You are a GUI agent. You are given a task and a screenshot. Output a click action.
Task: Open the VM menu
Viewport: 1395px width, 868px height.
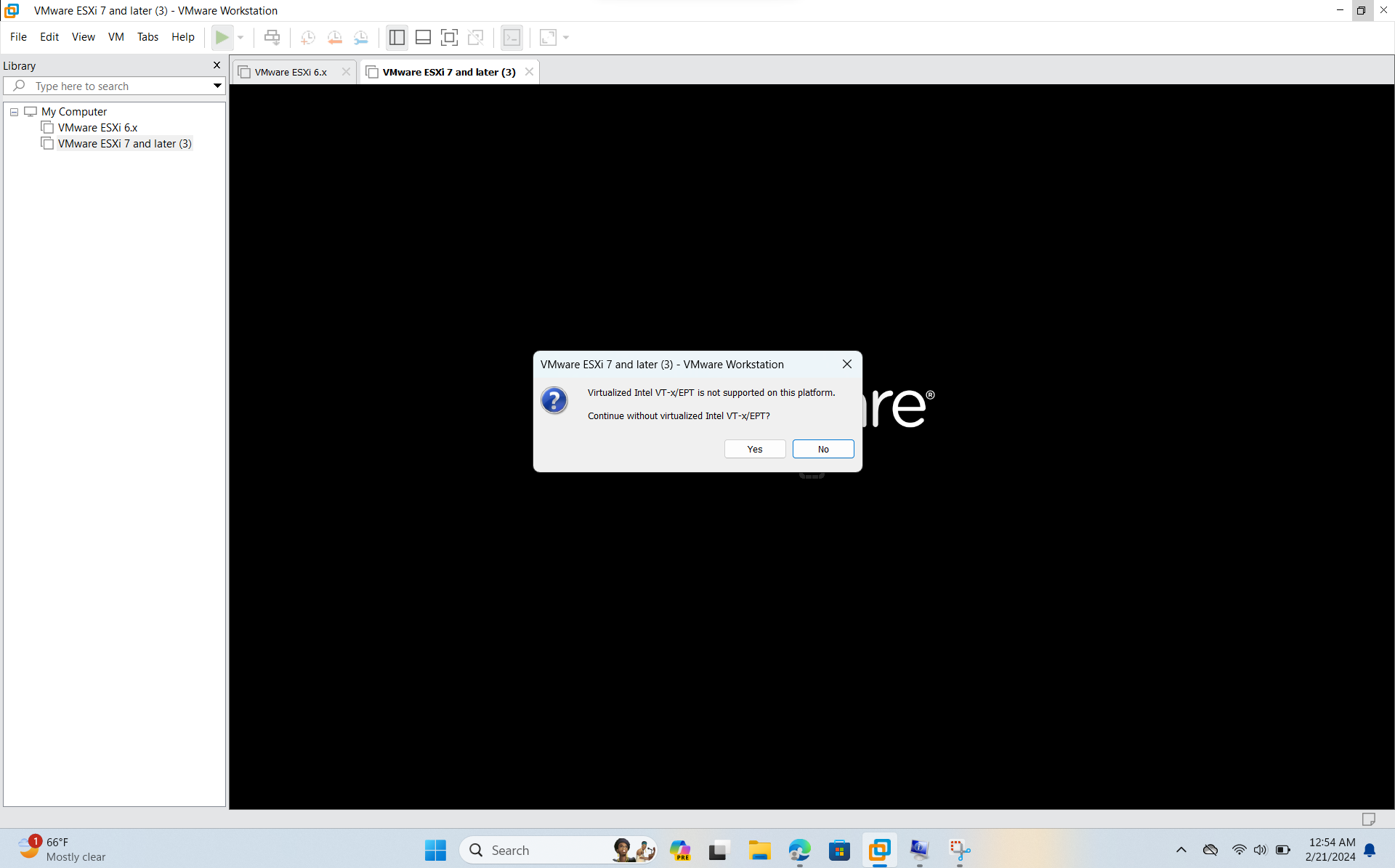[x=116, y=37]
